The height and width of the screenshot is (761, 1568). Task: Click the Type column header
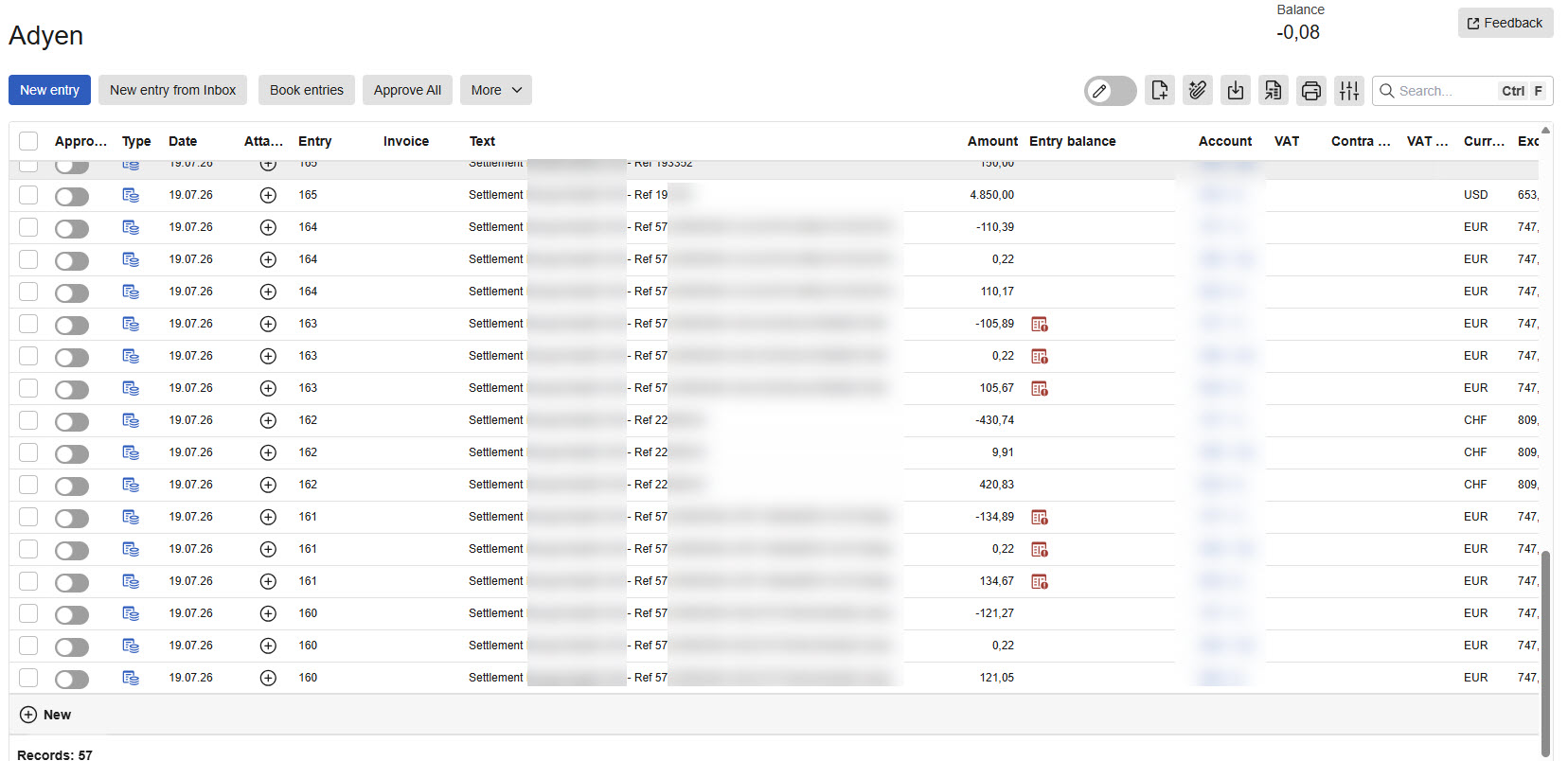pyautogui.click(x=136, y=141)
